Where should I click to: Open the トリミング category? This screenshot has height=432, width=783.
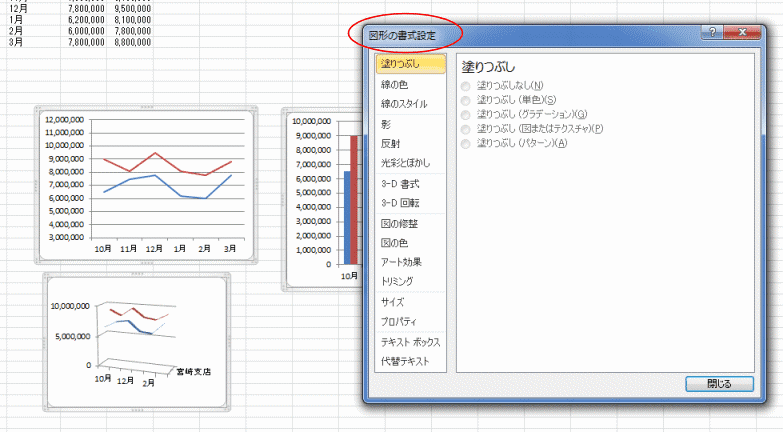[x=397, y=281]
